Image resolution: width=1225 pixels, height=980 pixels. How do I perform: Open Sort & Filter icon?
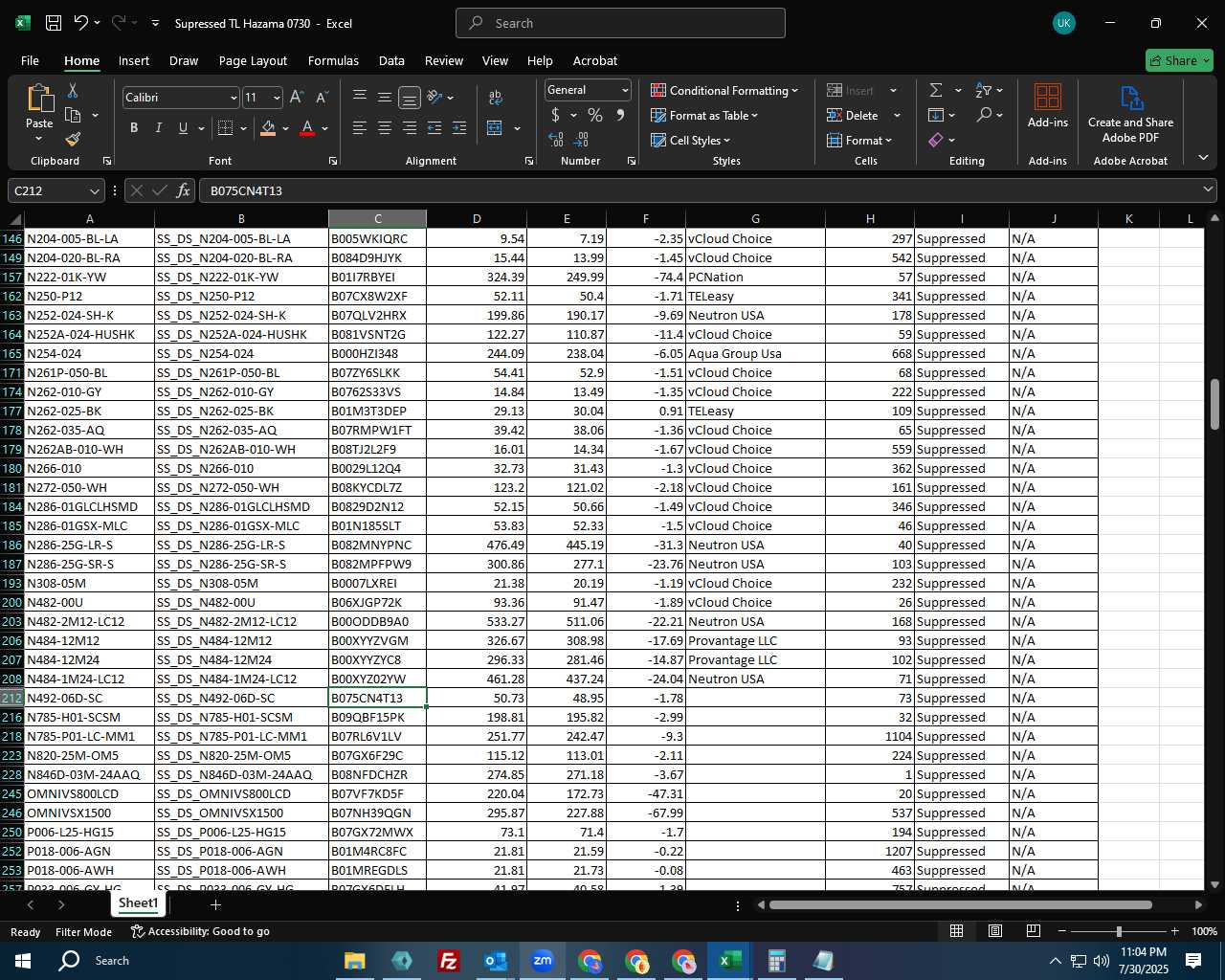(x=984, y=90)
